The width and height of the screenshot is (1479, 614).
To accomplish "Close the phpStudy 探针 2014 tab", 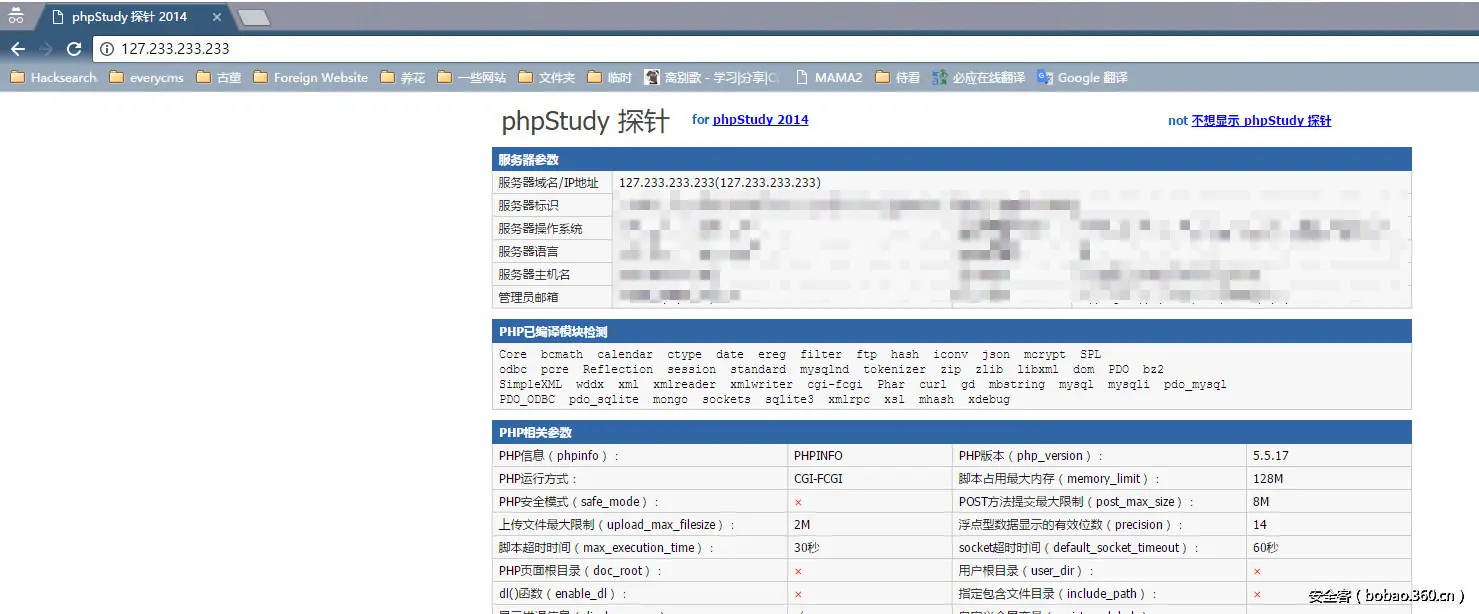I will pyautogui.click(x=217, y=17).
